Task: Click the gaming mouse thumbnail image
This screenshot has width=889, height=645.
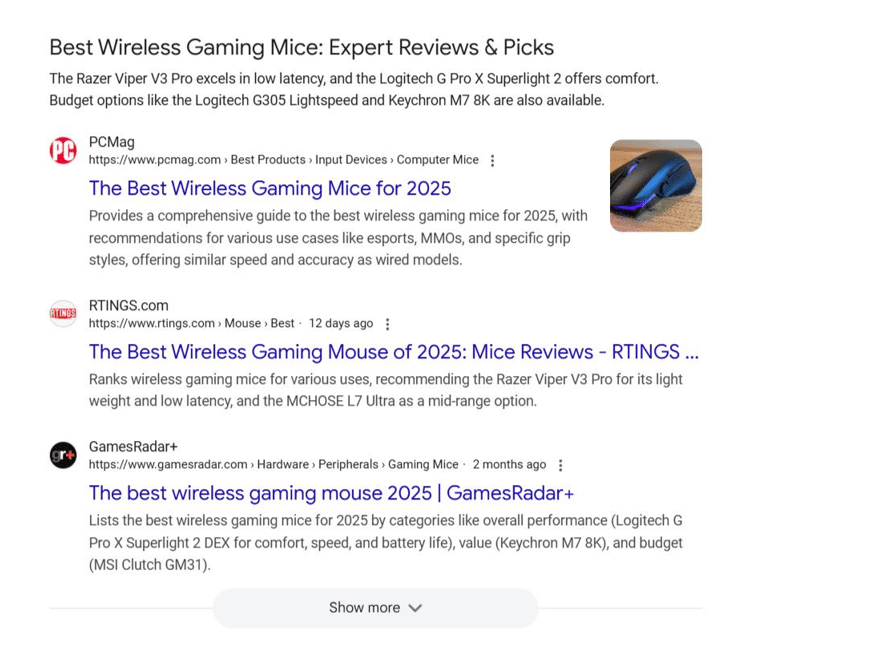Action: click(x=656, y=186)
